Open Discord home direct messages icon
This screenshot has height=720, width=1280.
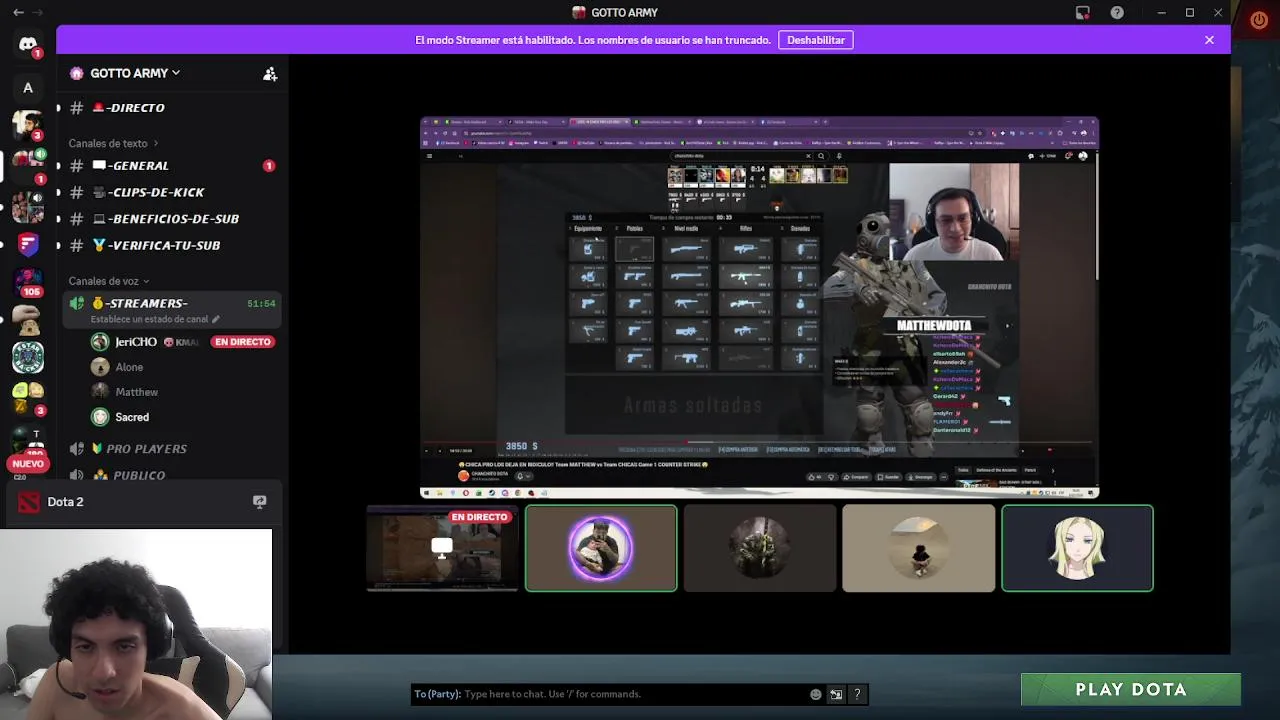(x=28, y=45)
